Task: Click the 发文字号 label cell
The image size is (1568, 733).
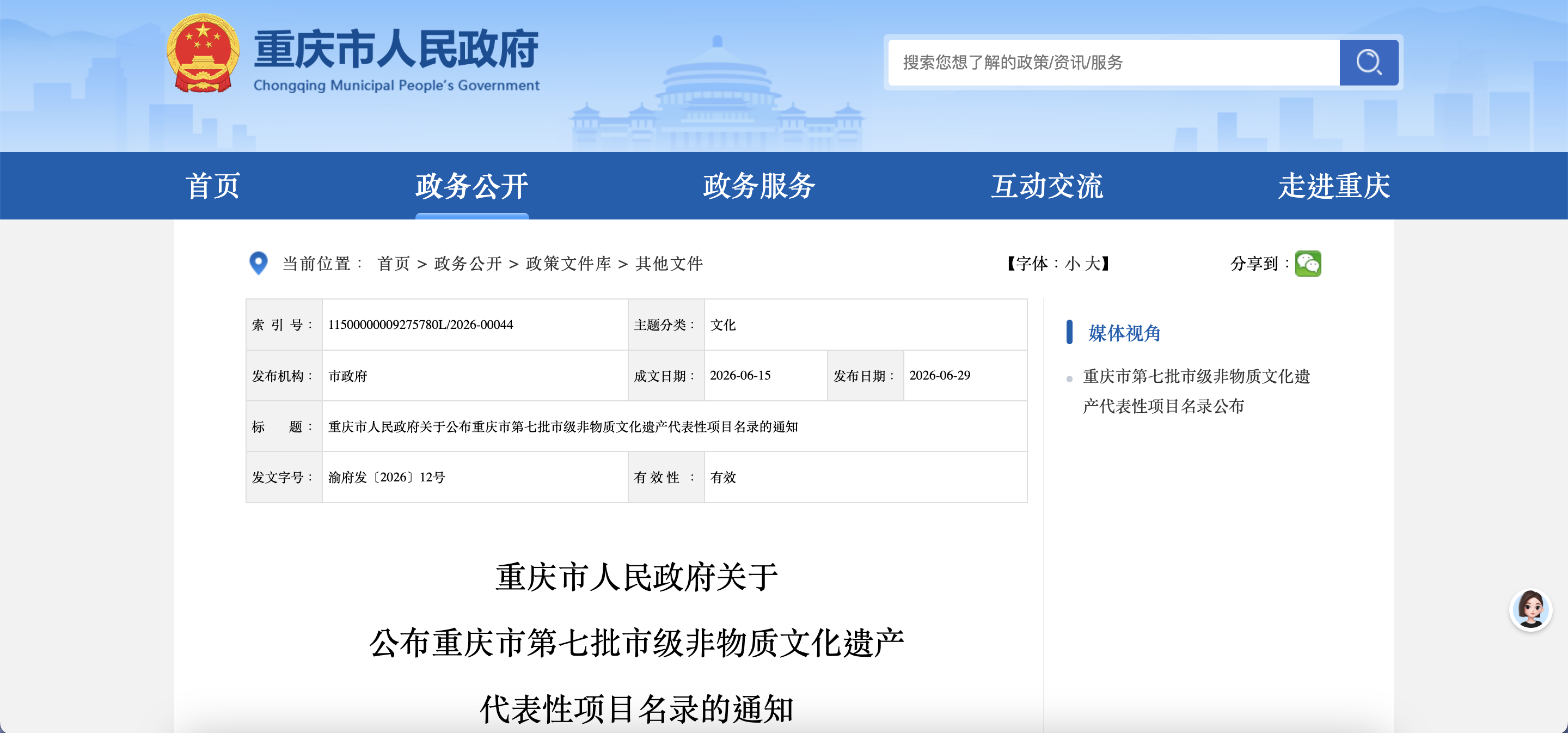Action: pyautogui.click(x=284, y=477)
